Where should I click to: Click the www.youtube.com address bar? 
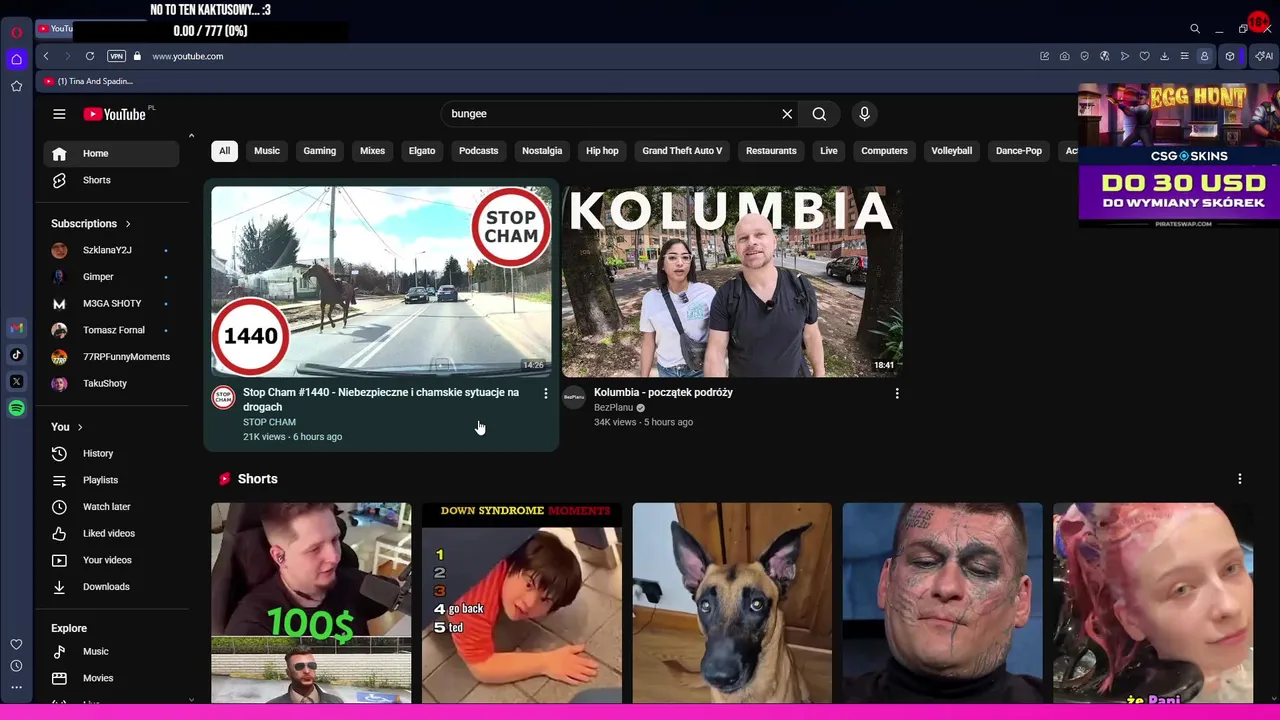[188, 56]
